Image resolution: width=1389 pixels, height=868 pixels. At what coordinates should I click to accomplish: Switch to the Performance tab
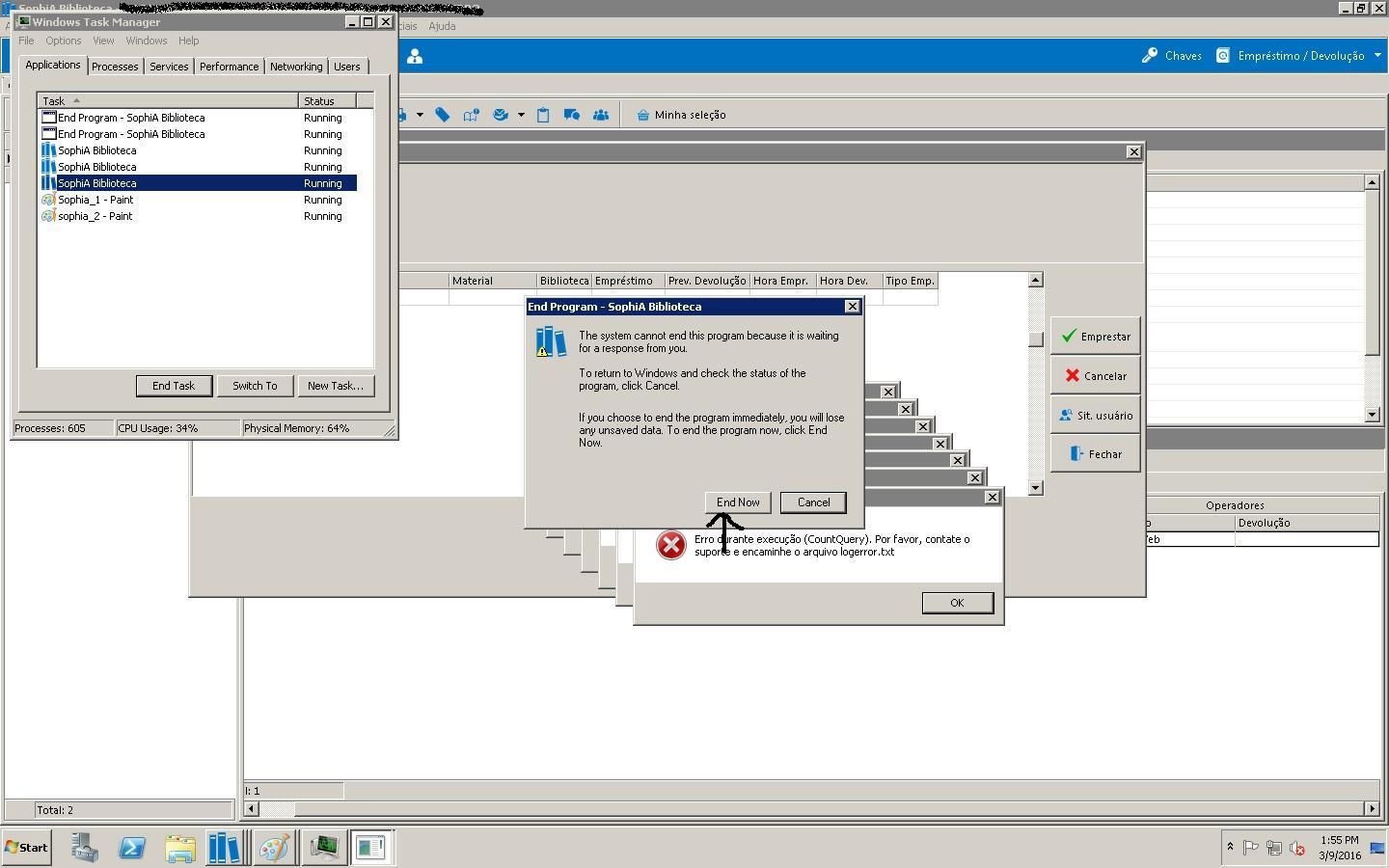click(230, 67)
